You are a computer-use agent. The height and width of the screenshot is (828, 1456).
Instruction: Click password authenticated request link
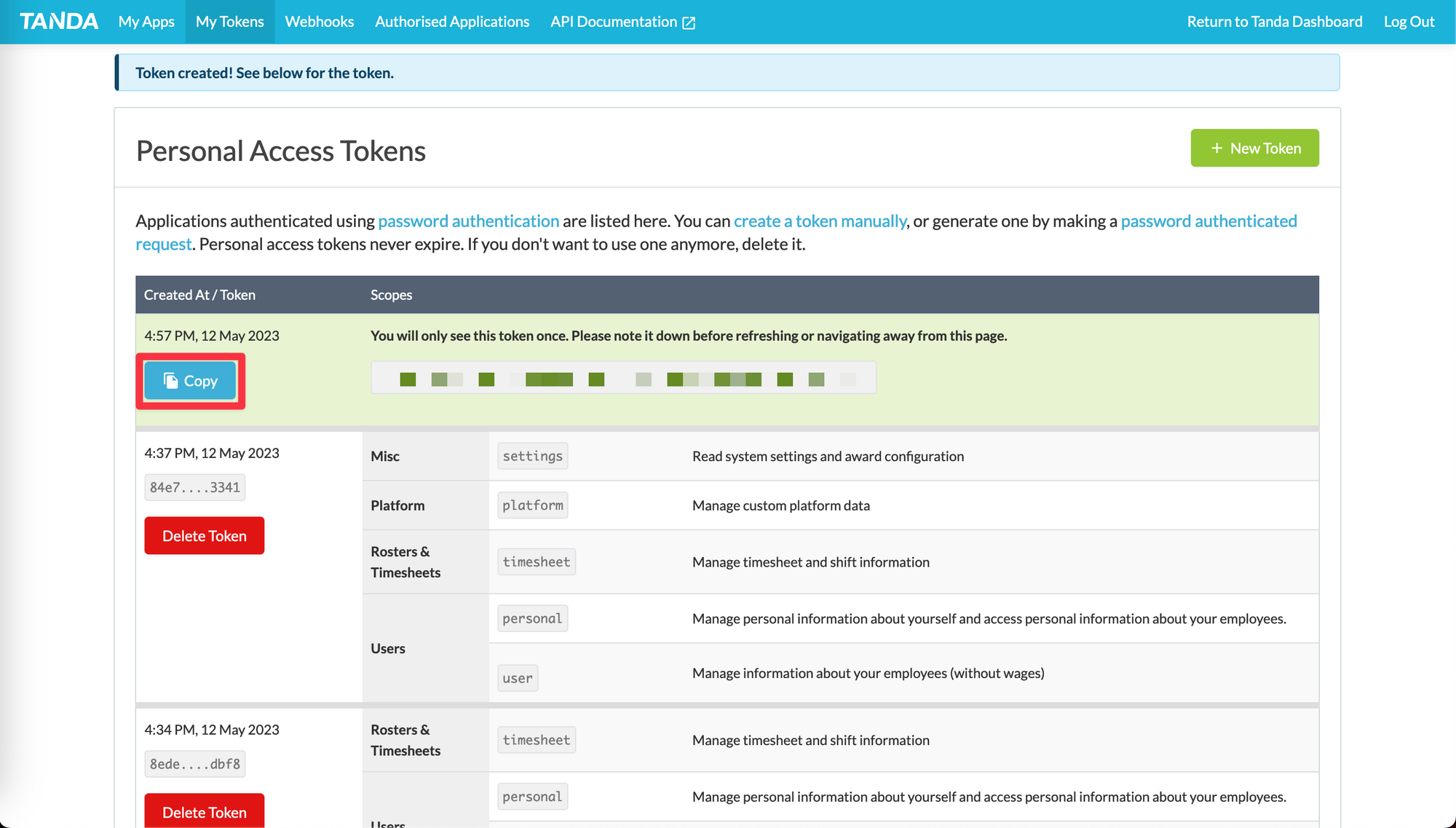(1208, 221)
